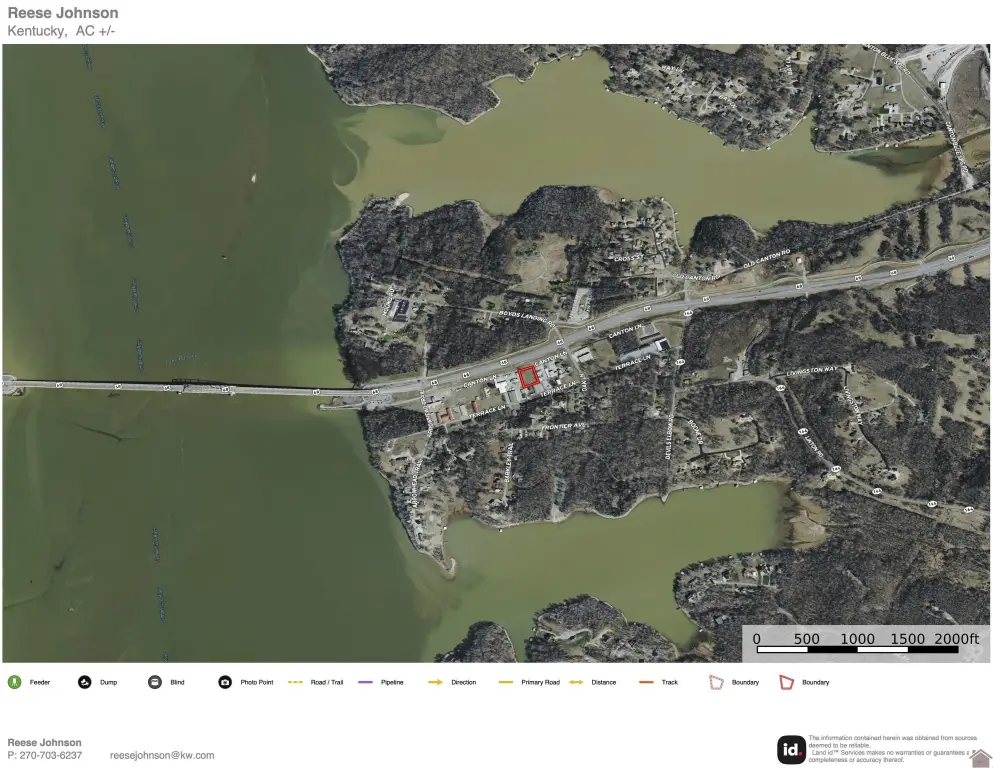Viewport: 993px width, 768px height.
Task: Click the map scale bar
Action: tap(866, 650)
